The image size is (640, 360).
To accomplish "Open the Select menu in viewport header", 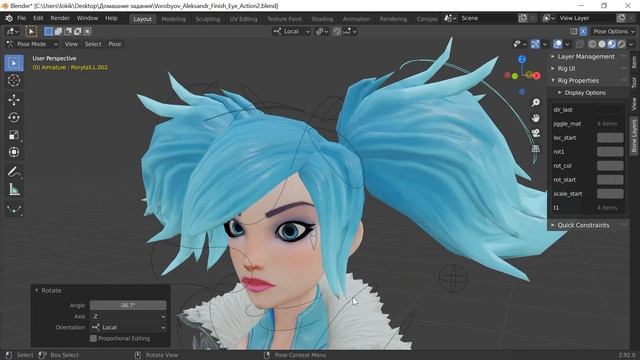I will pyautogui.click(x=93, y=44).
